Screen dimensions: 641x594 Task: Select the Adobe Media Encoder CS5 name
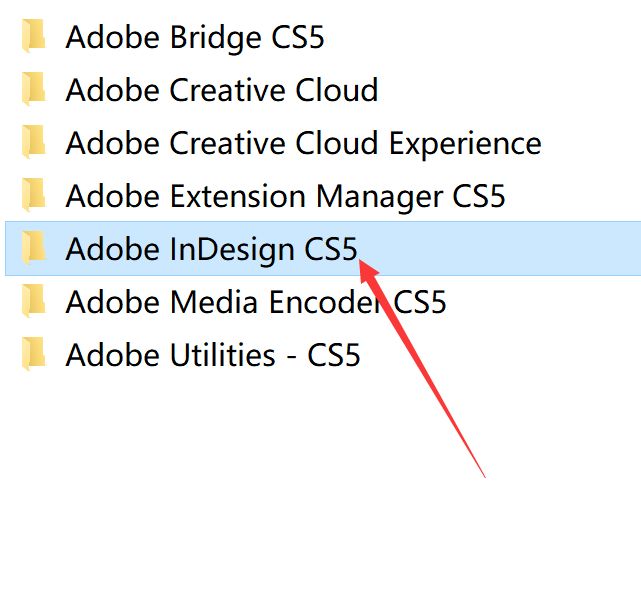click(255, 301)
